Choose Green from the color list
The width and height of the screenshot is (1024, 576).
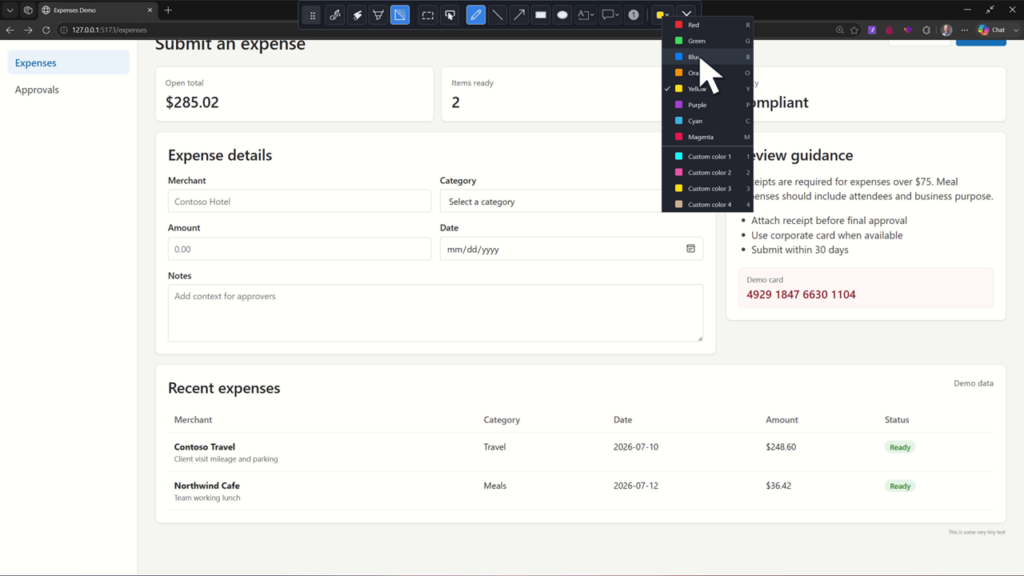pyautogui.click(x=707, y=40)
